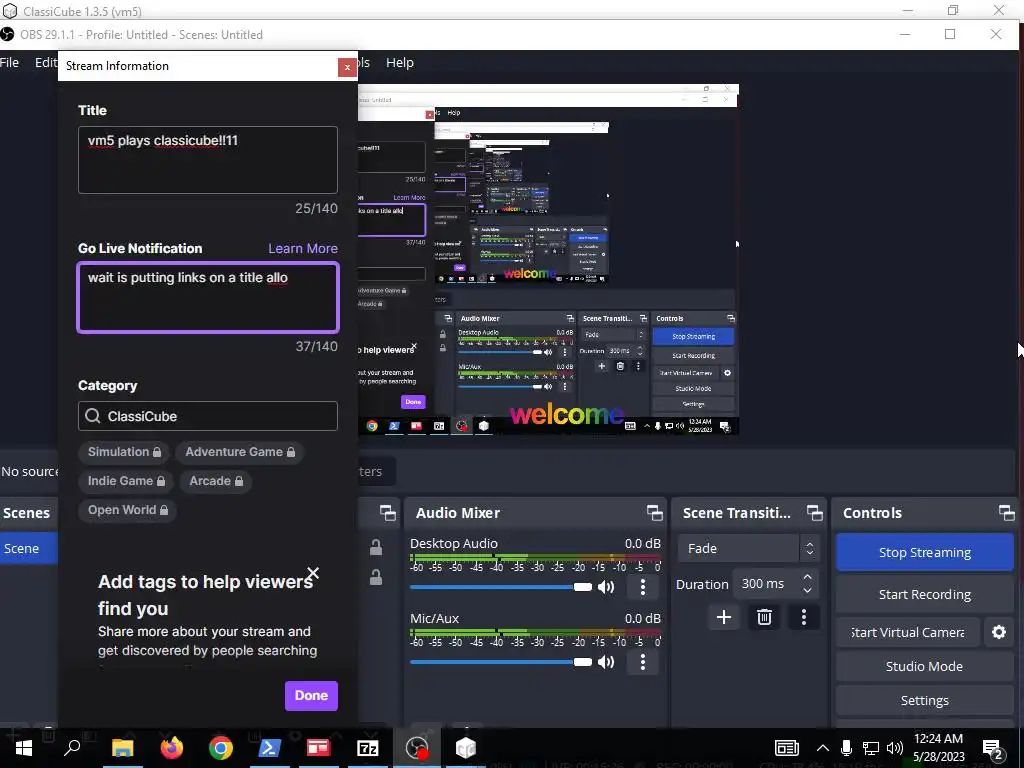
Task: Open OBS Settings button
Action: coord(925,700)
